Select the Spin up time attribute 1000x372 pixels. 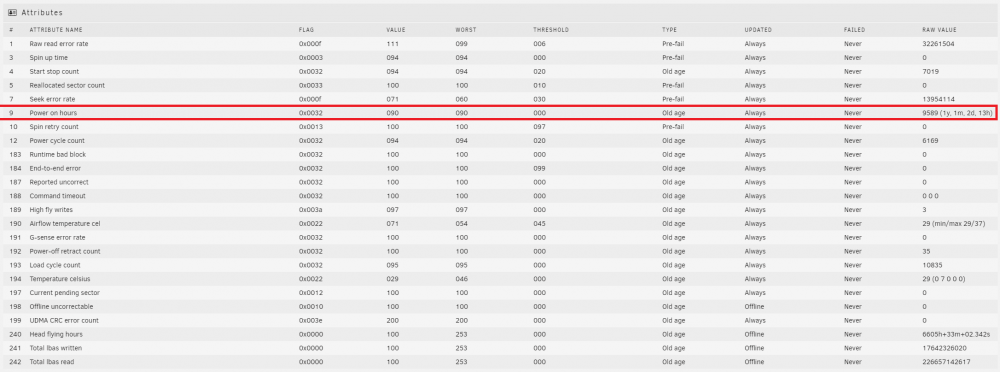pyautogui.click(x=48, y=58)
